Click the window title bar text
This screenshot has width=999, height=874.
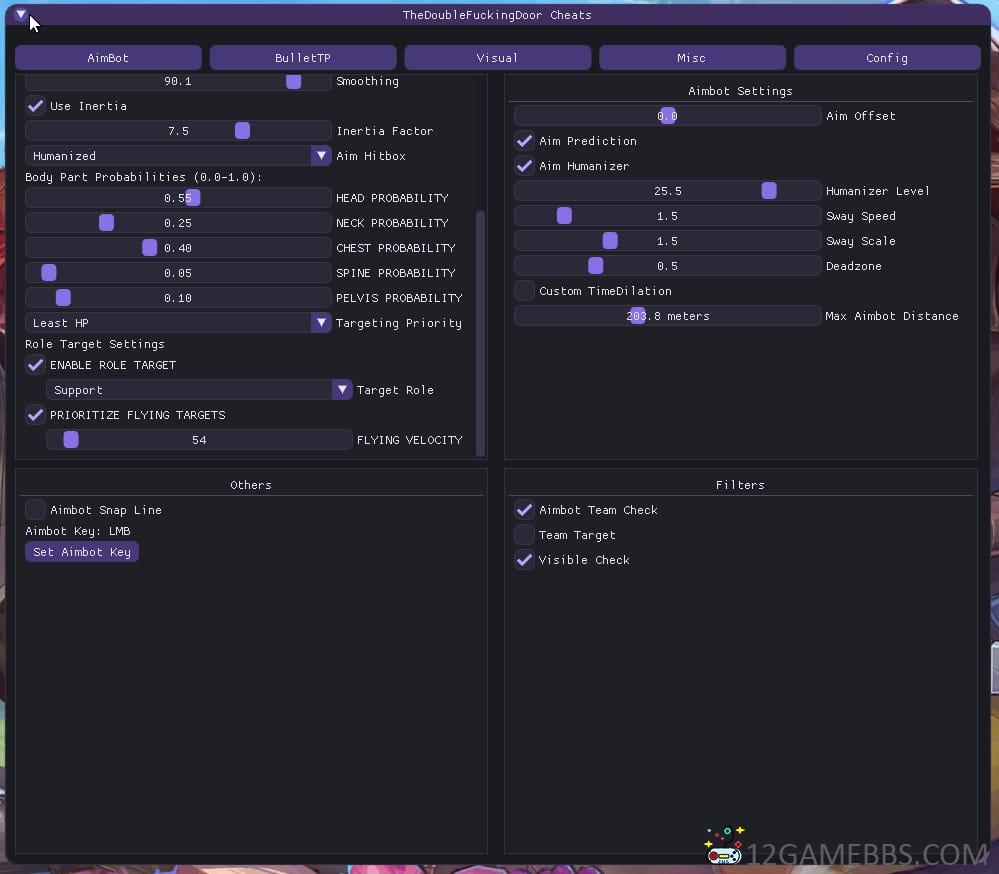pos(497,15)
